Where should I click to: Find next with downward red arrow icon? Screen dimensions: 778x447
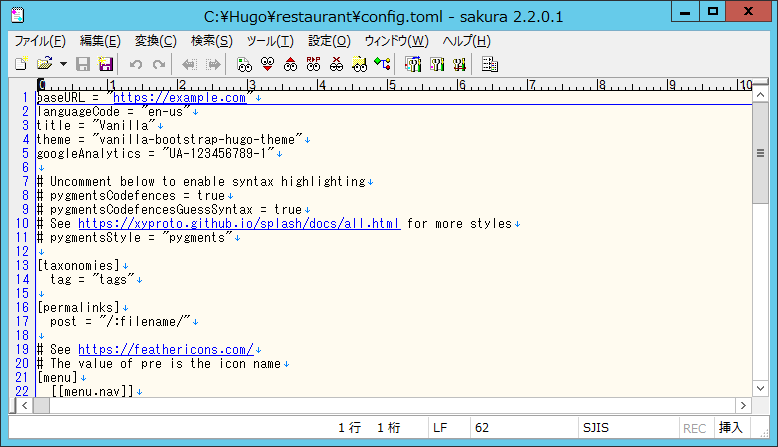pos(267,64)
